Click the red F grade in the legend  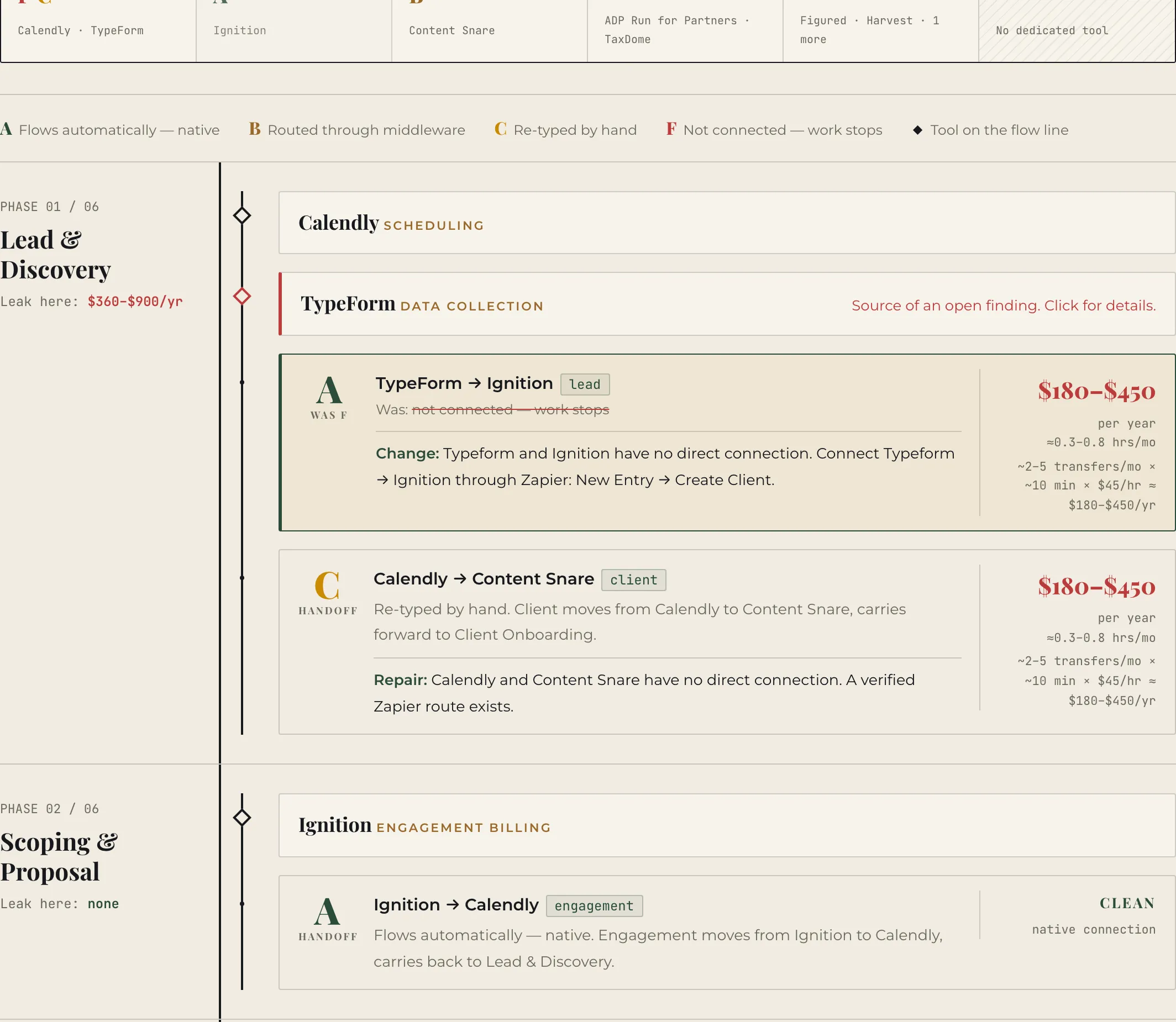671,129
